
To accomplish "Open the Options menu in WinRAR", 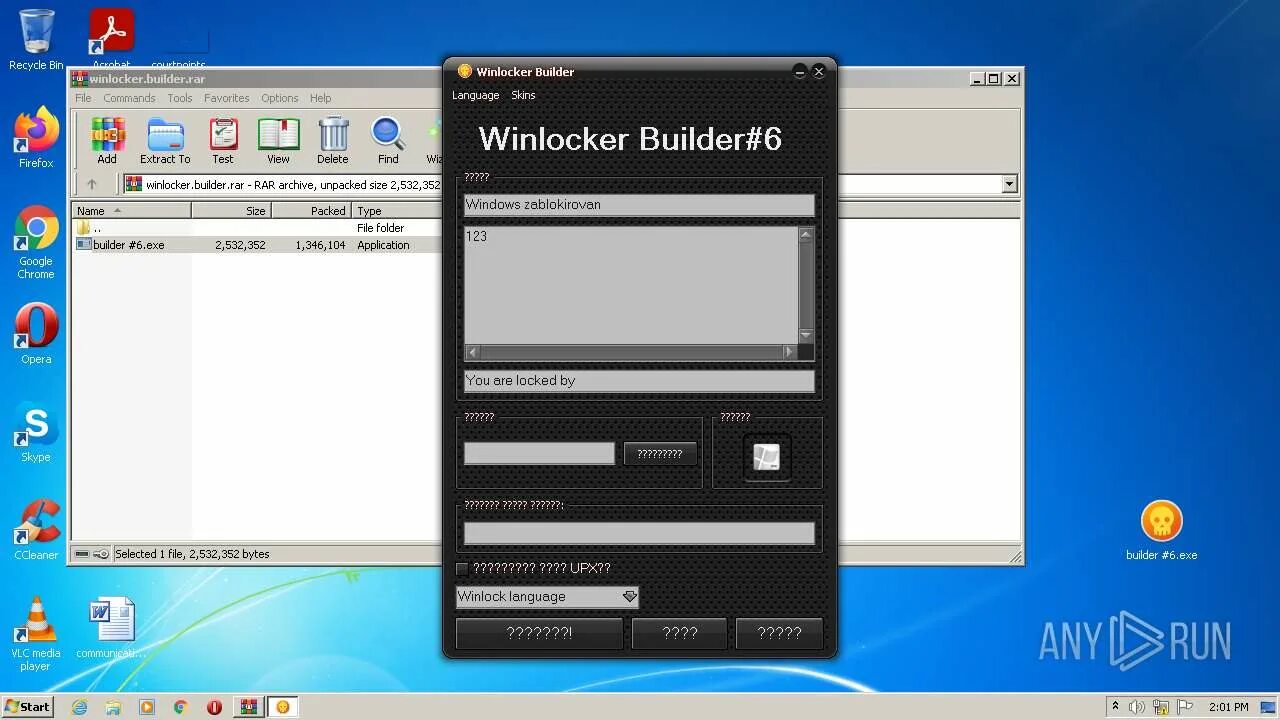I will [x=280, y=98].
